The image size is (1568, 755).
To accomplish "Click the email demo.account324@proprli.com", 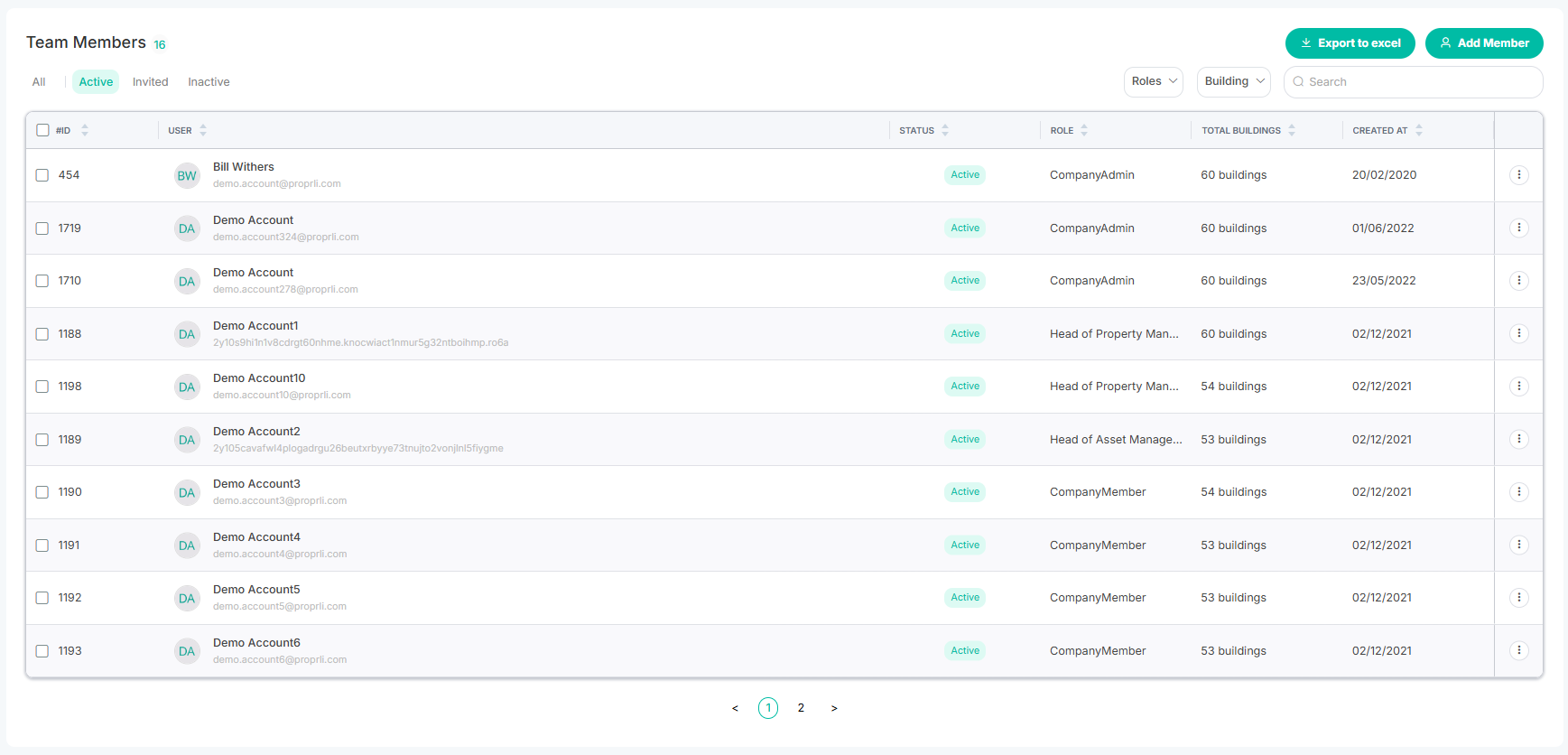I will point(286,238).
